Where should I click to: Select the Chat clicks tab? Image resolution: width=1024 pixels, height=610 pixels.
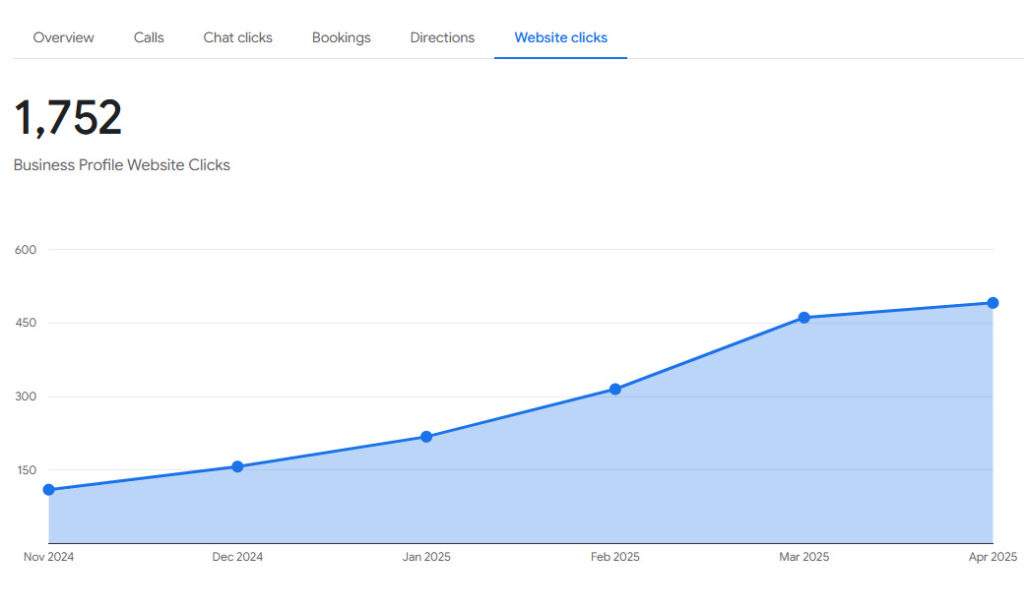[238, 38]
